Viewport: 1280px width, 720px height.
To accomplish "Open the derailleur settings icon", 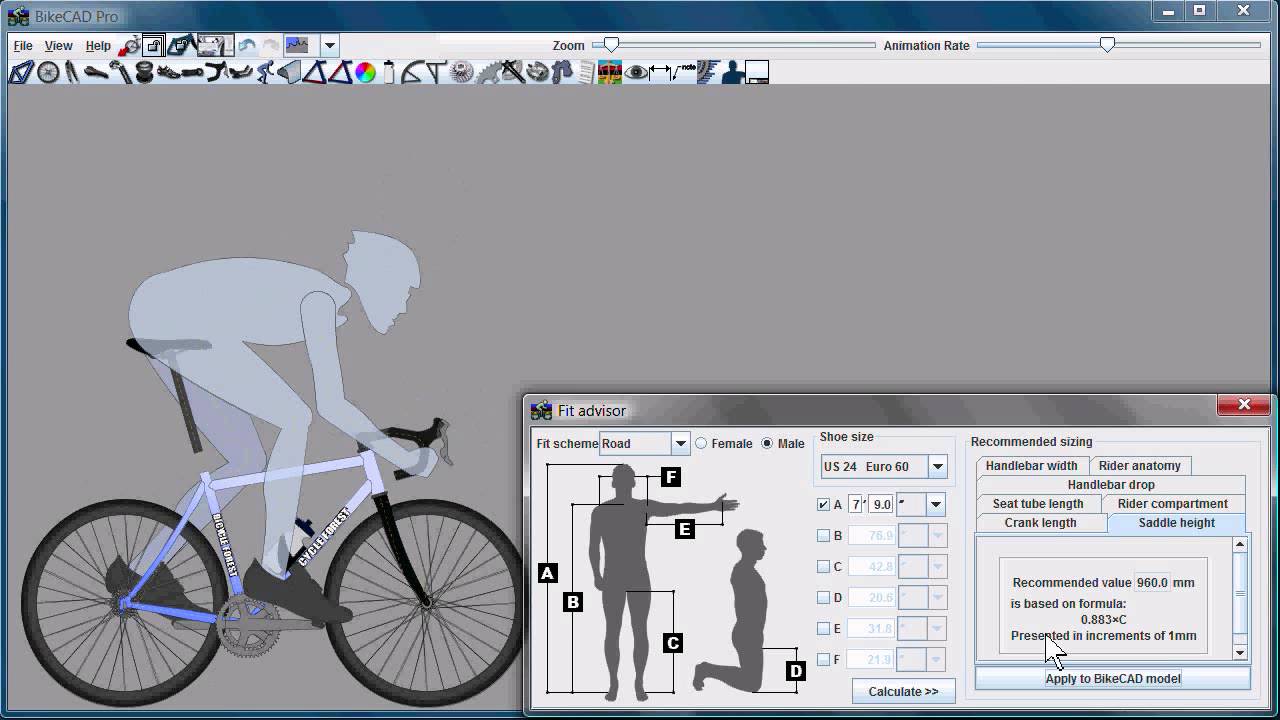I will pyautogui.click(x=562, y=72).
